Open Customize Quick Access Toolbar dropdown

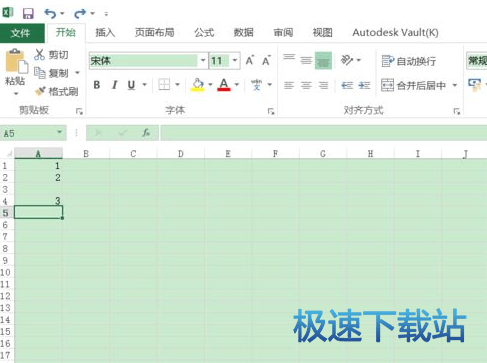106,14
